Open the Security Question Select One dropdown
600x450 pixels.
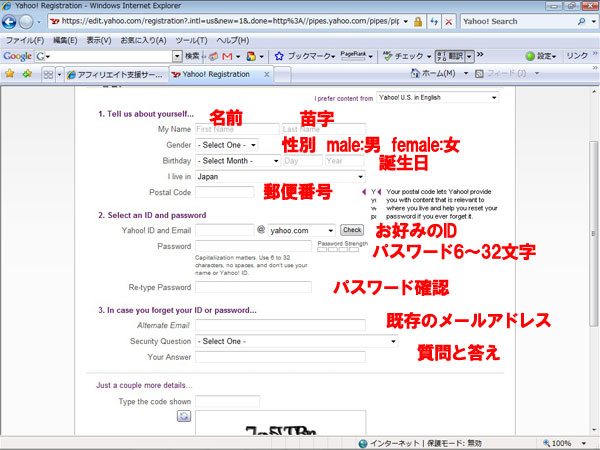pos(297,341)
